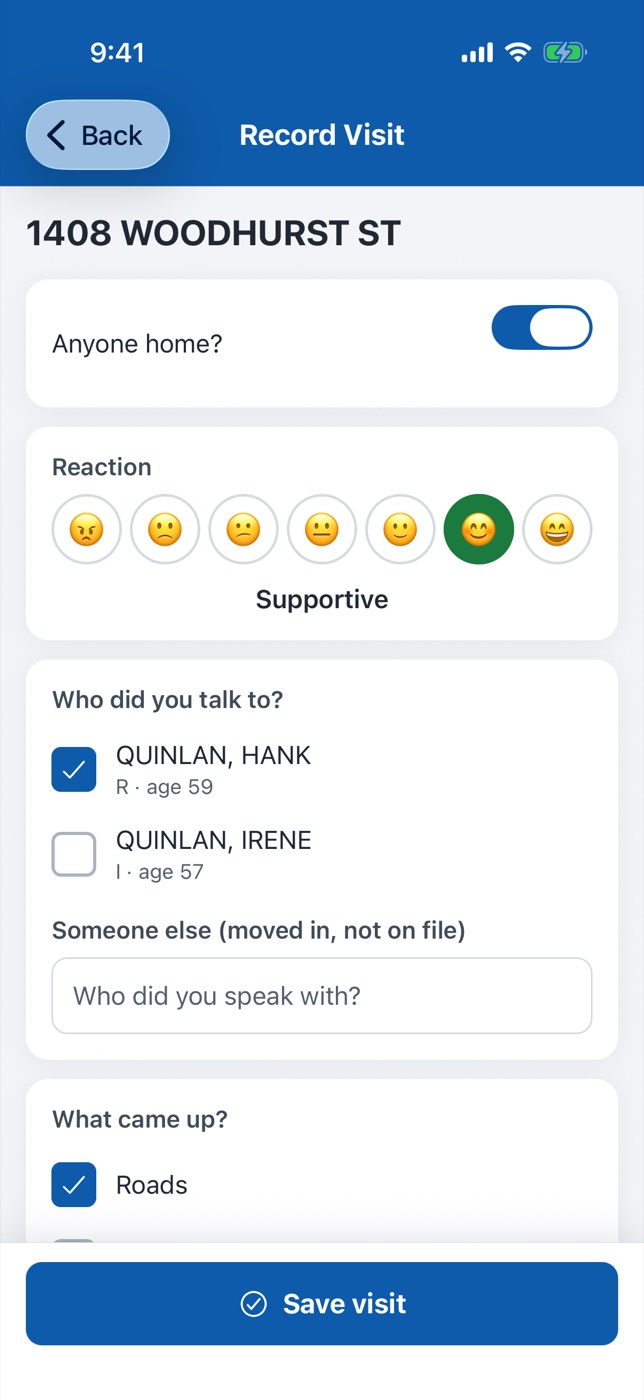Image resolution: width=644 pixels, height=1400 pixels.
Task: Choose the grinning face reaction
Action: point(557,529)
